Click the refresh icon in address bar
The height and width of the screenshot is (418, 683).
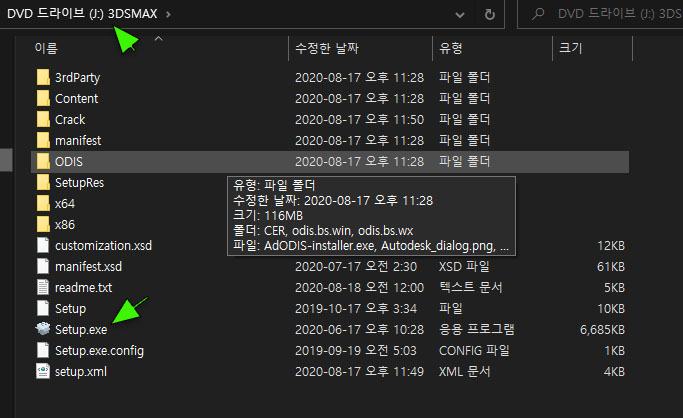[x=490, y=14]
